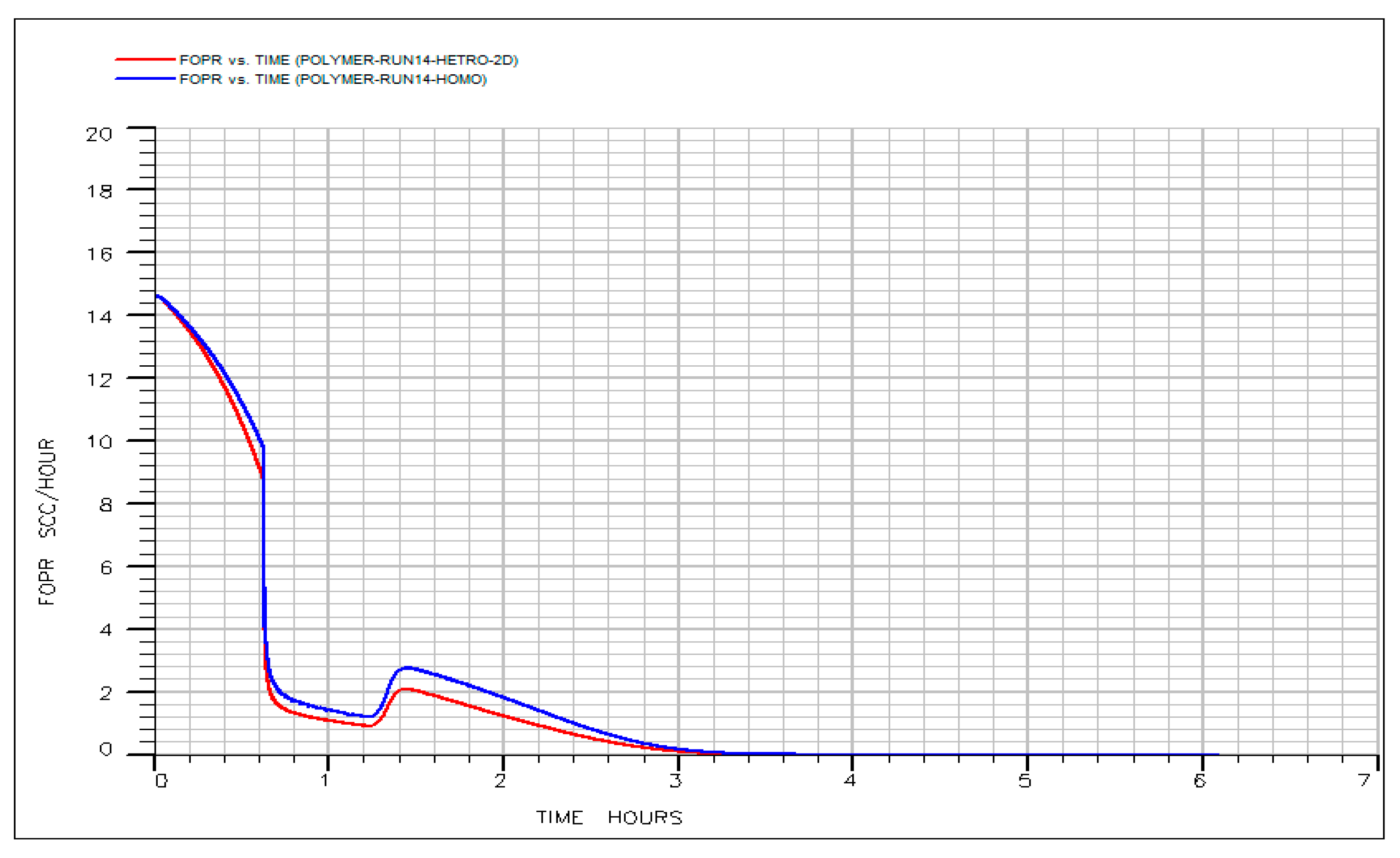Click the x-axis tick label 7
This screenshot has height=858, width=1400.
point(1364,780)
